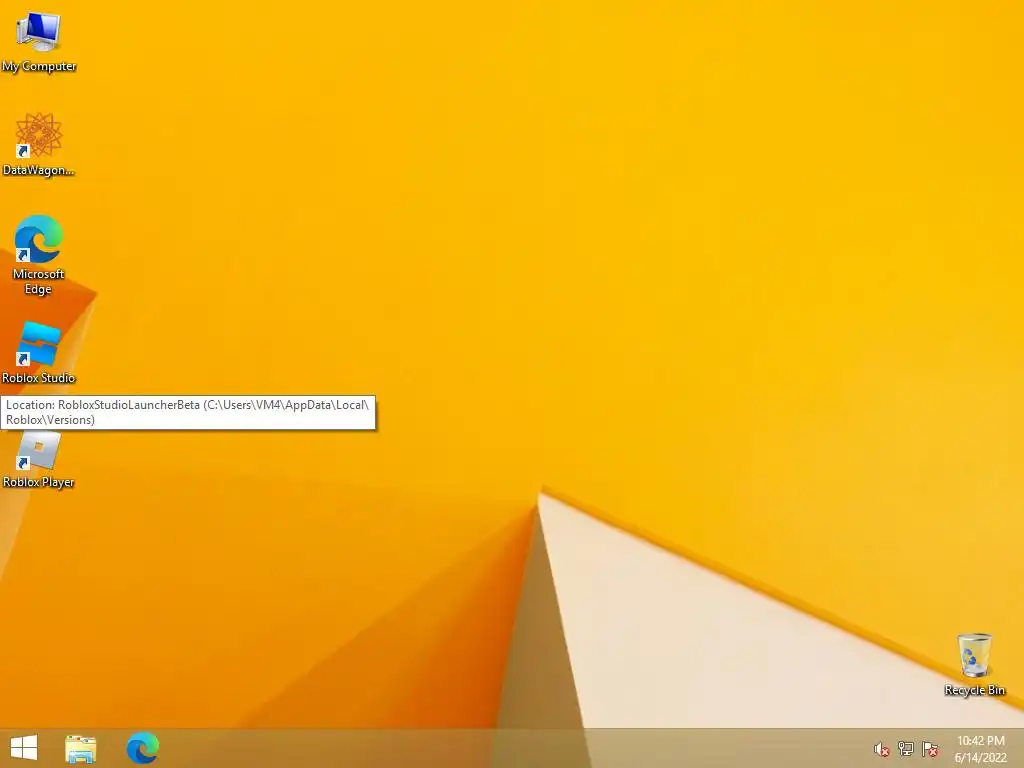
Task: Click the Roblox Studio icon label text
Action: [x=39, y=378]
